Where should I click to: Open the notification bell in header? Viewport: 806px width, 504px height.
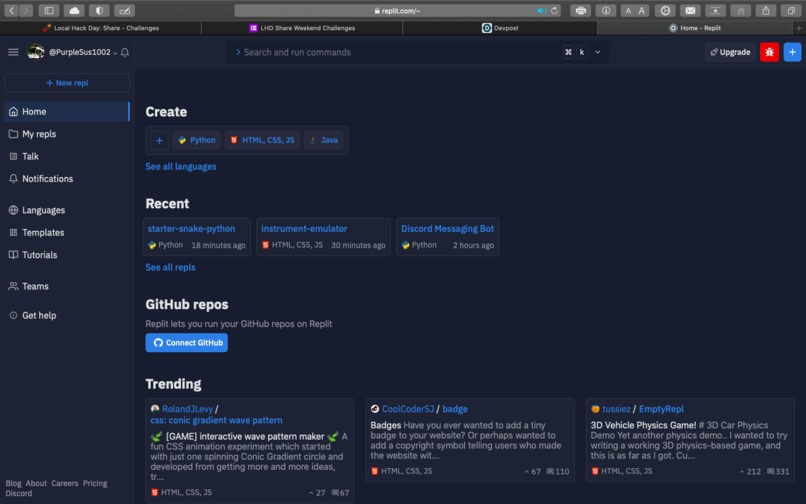(x=125, y=52)
